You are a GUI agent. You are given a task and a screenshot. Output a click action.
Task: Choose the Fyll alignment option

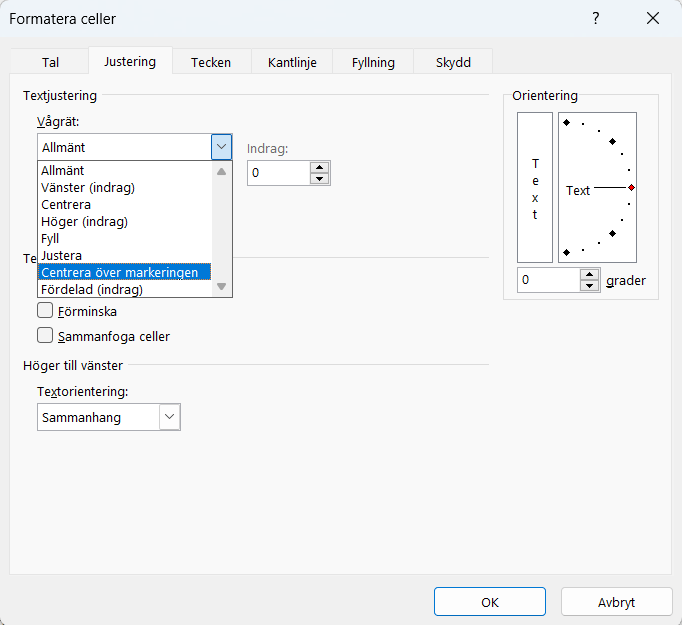click(x=124, y=238)
